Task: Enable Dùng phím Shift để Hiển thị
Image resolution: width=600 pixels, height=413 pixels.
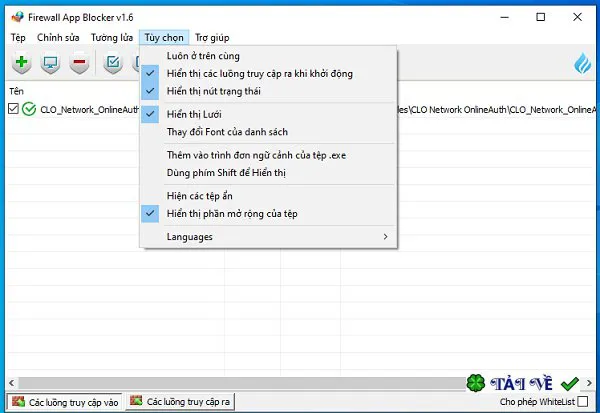Action: [x=269, y=173]
